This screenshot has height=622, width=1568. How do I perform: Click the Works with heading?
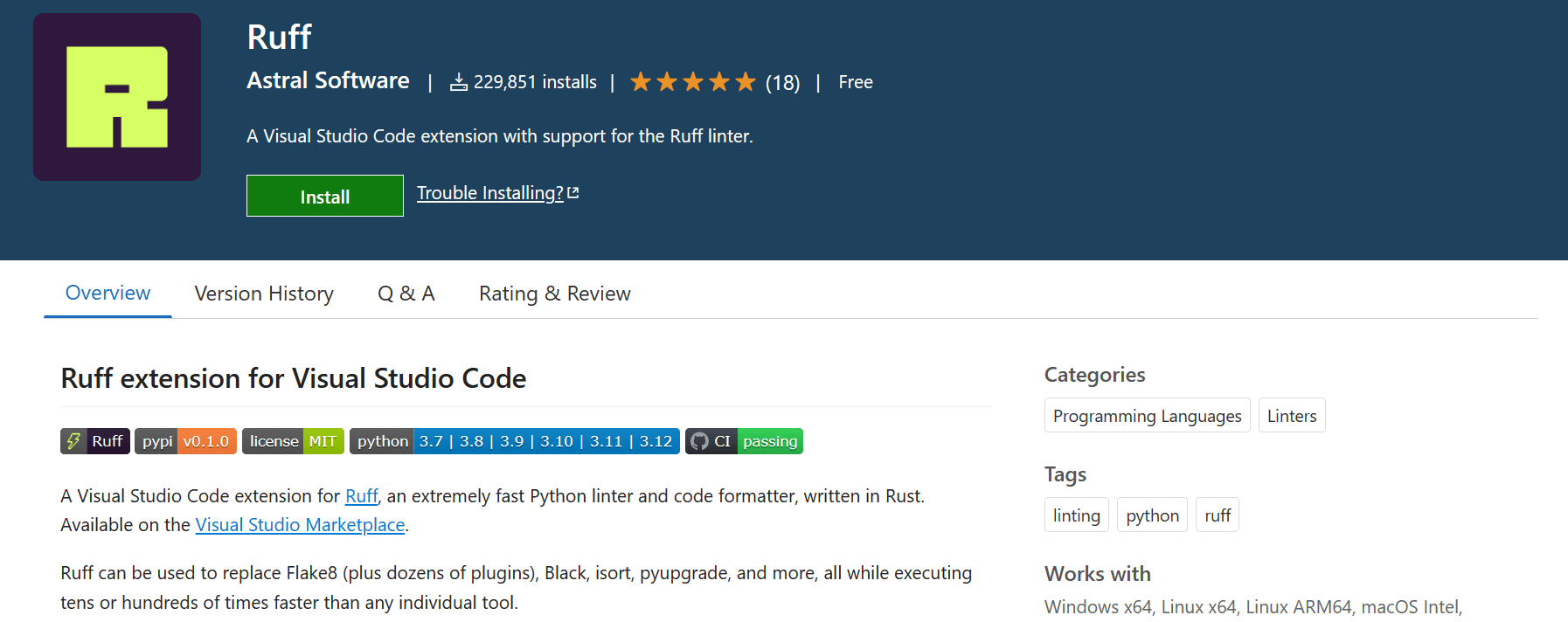click(1098, 574)
